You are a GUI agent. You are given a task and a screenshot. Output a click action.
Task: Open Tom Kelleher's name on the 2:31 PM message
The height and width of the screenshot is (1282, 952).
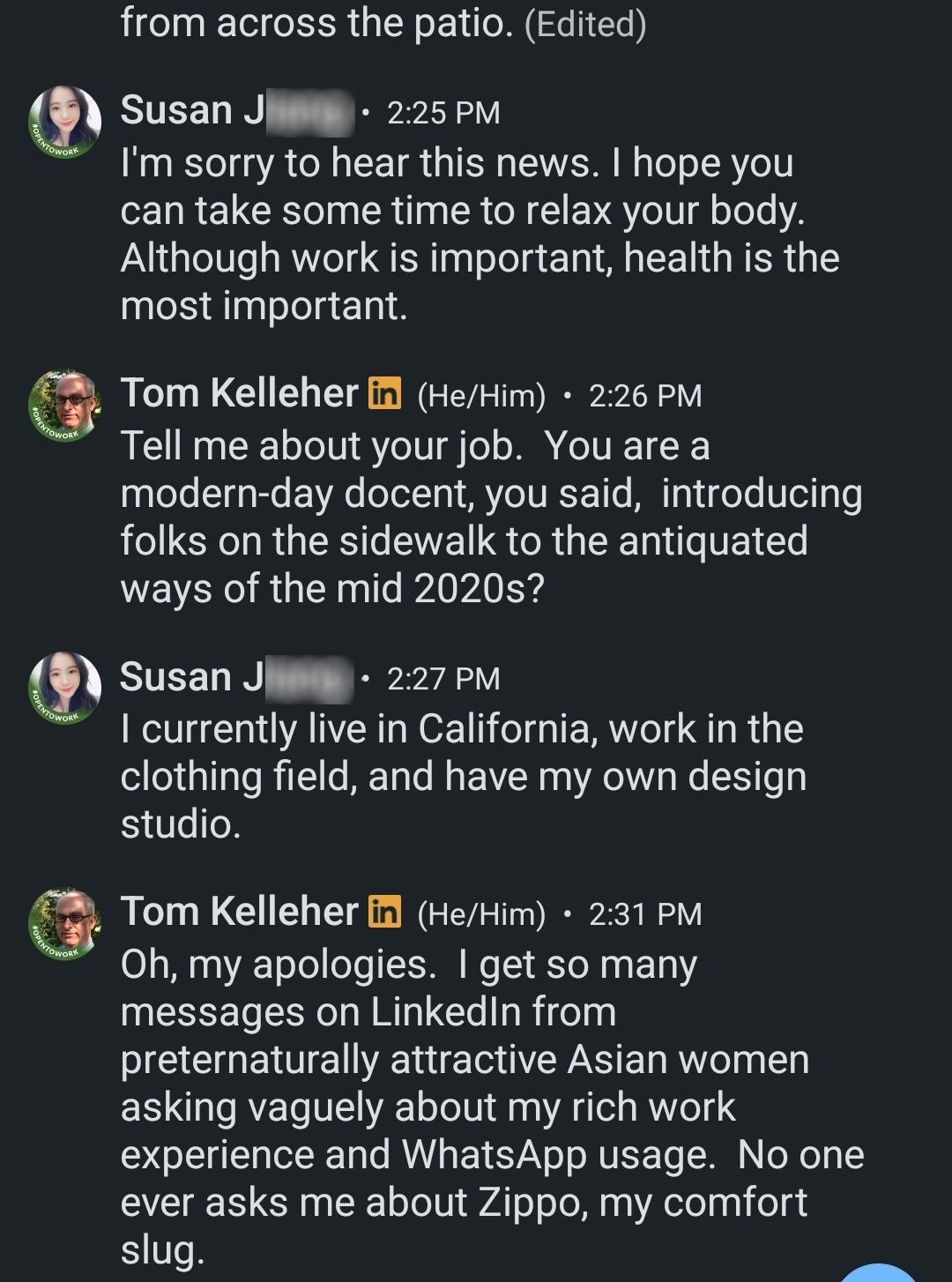(x=240, y=912)
